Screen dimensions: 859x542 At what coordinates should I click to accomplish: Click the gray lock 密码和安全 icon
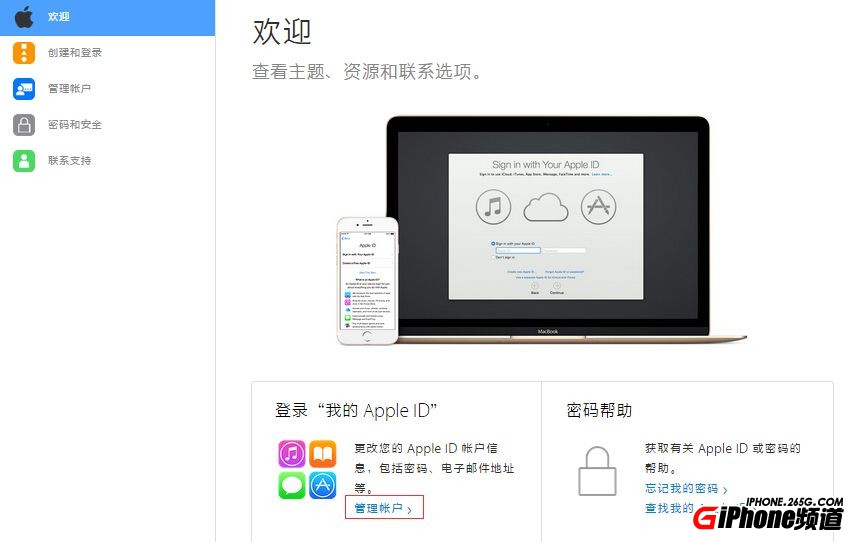(x=24, y=125)
